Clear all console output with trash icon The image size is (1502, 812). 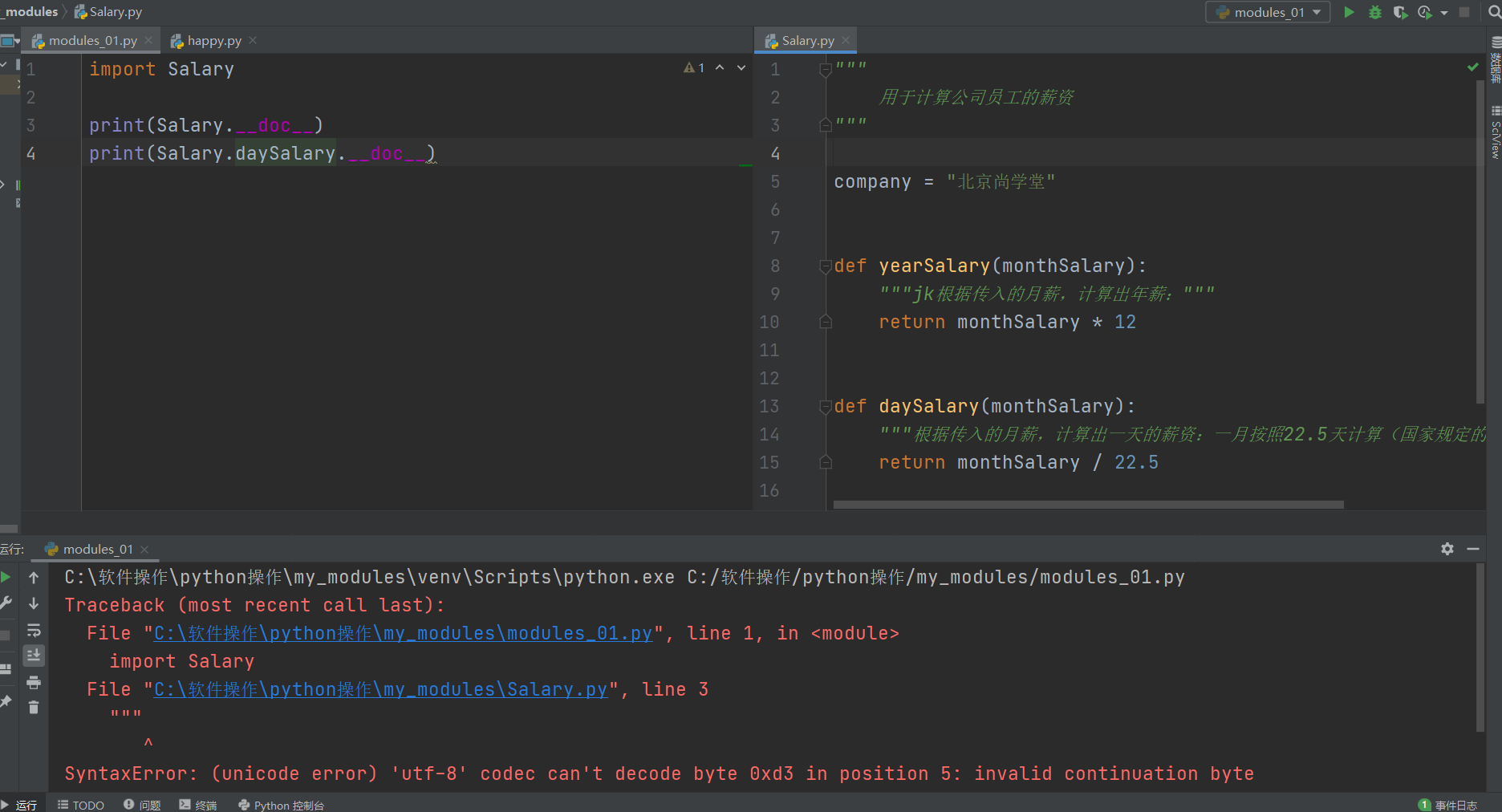(34, 707)
